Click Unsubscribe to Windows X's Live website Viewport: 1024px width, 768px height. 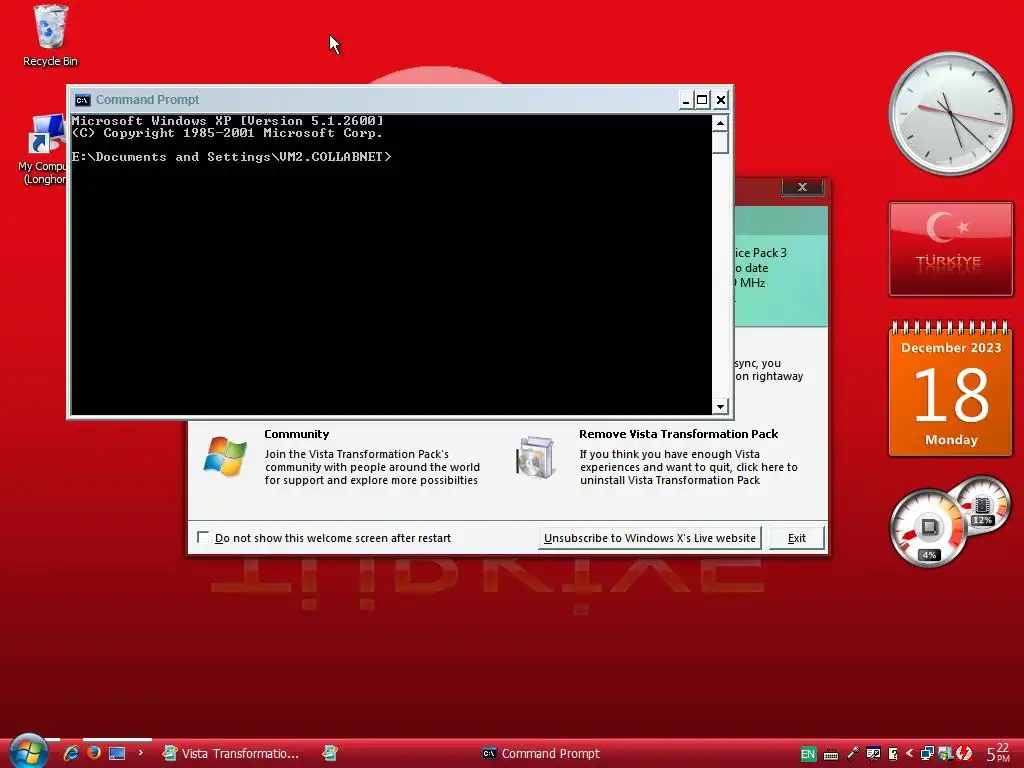(650, 538)
